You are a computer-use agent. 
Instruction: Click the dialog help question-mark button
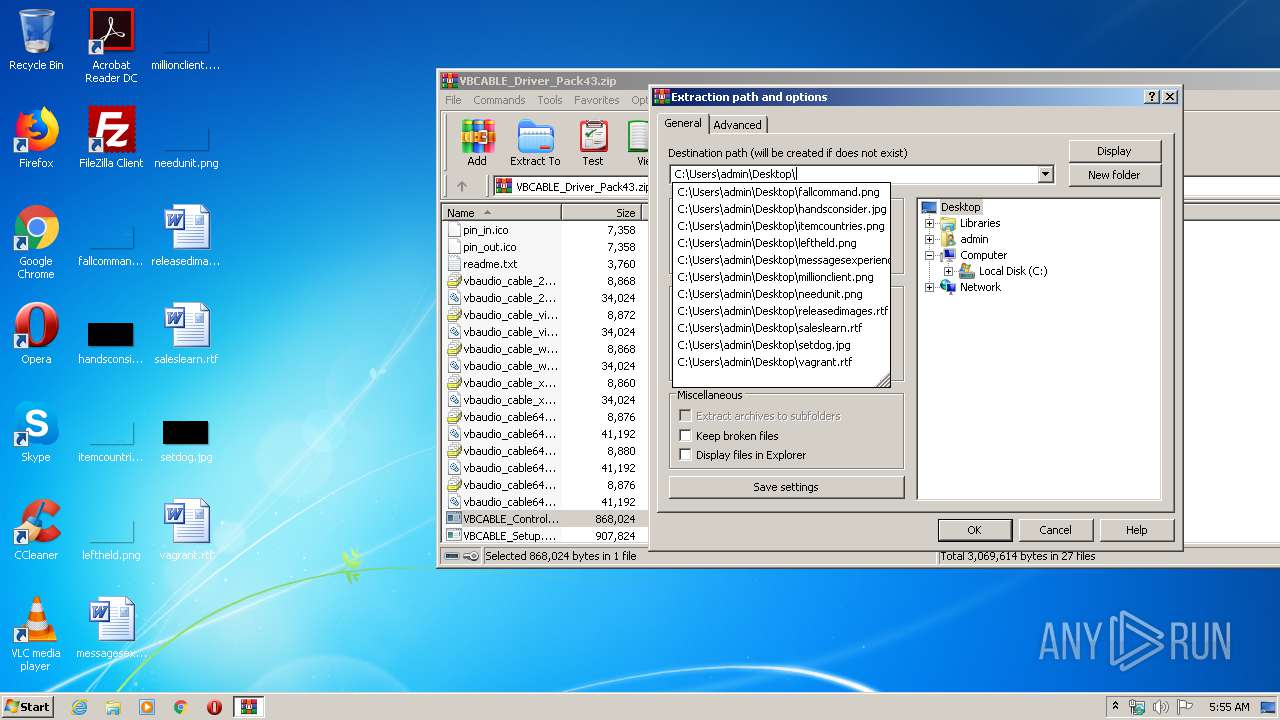(x=1152, y=97)
